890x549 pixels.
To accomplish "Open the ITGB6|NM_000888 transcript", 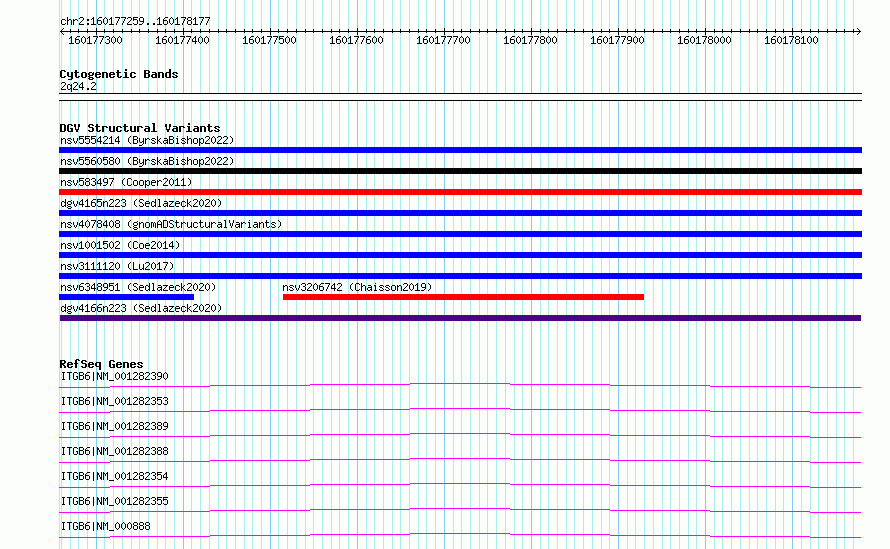I will pos(106,526).
